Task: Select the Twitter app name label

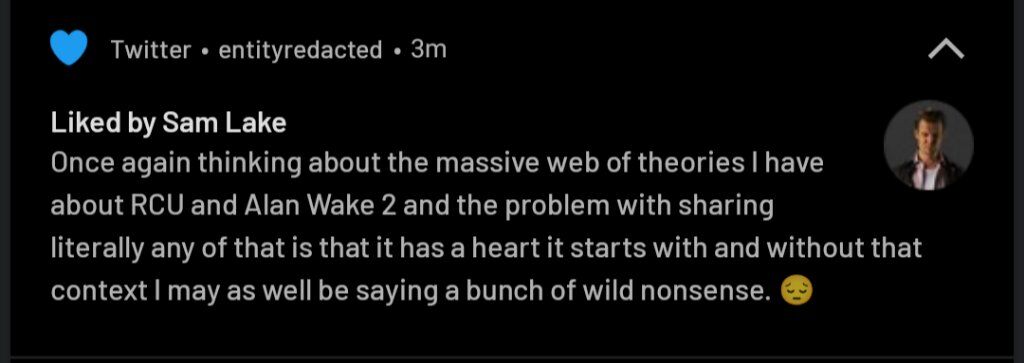Action: 151,50
